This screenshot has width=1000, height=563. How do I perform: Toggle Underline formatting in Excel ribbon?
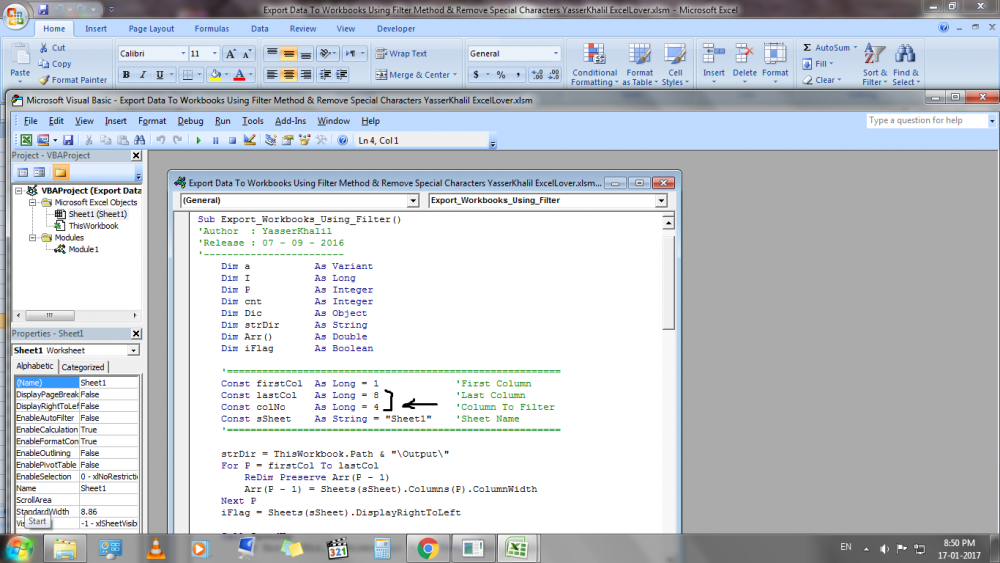[159, 75]
